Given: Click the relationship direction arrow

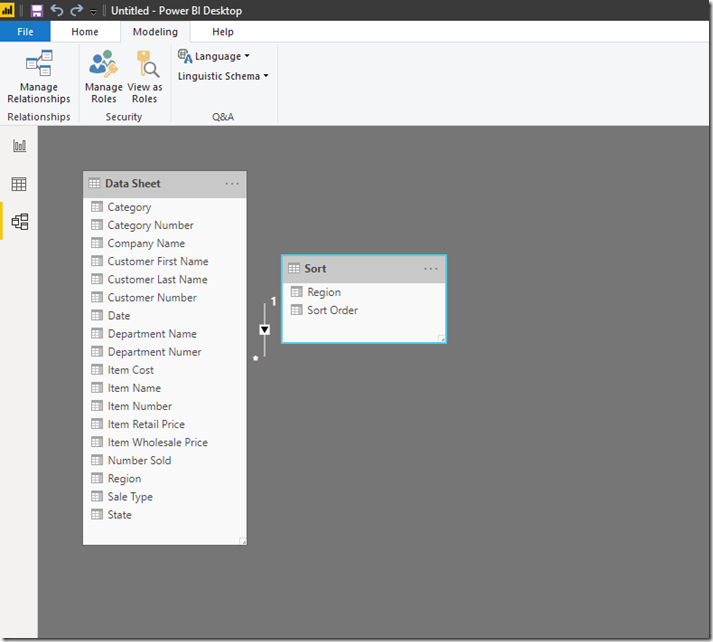Looking at the screenshot, I should pyautogui.click(x=265, y=330).
